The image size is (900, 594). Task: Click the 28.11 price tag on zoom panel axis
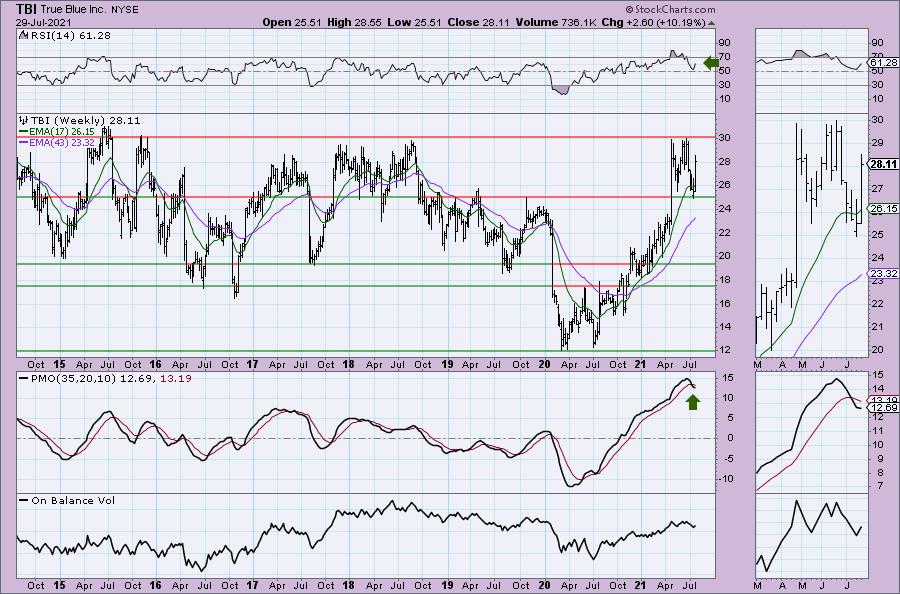884,164
